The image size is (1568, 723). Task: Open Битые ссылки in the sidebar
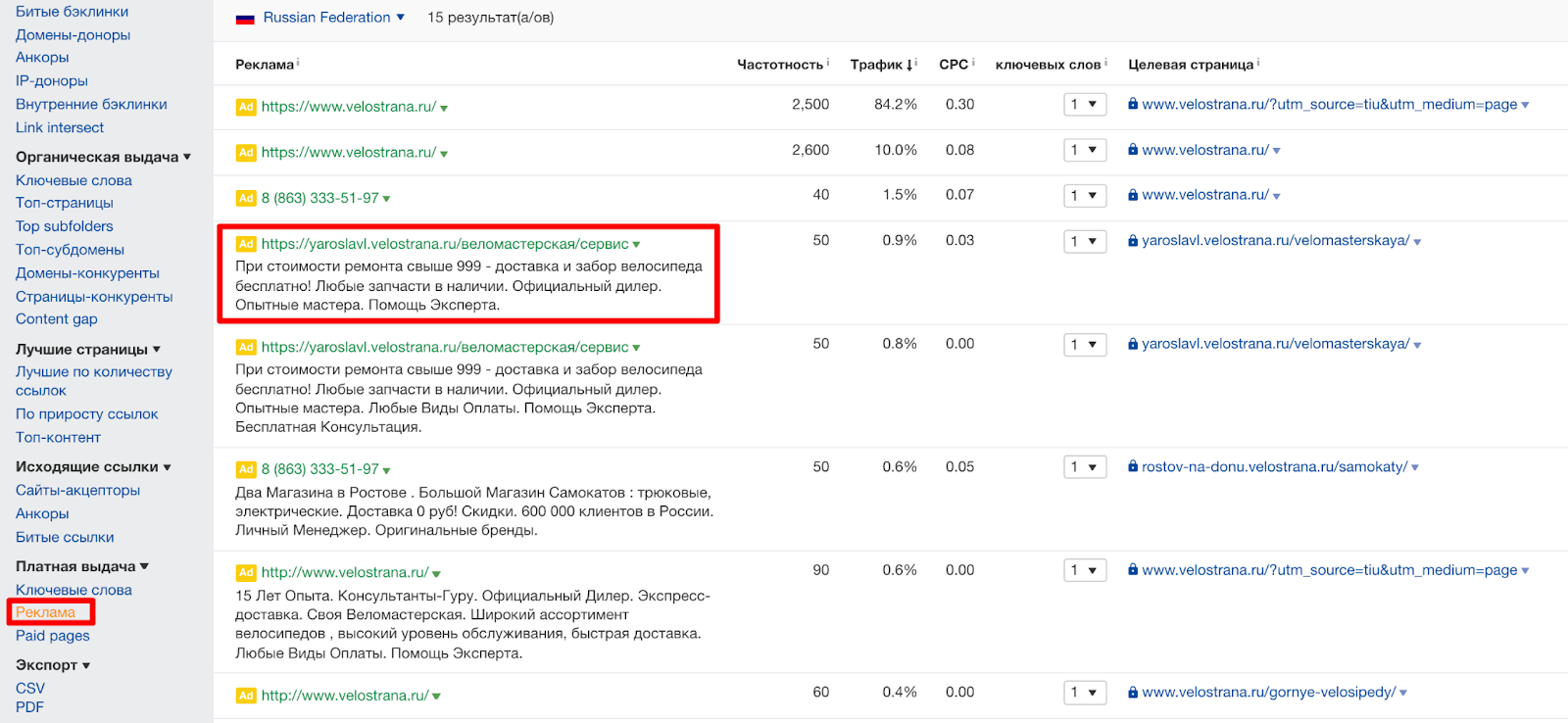coord(65,537)
